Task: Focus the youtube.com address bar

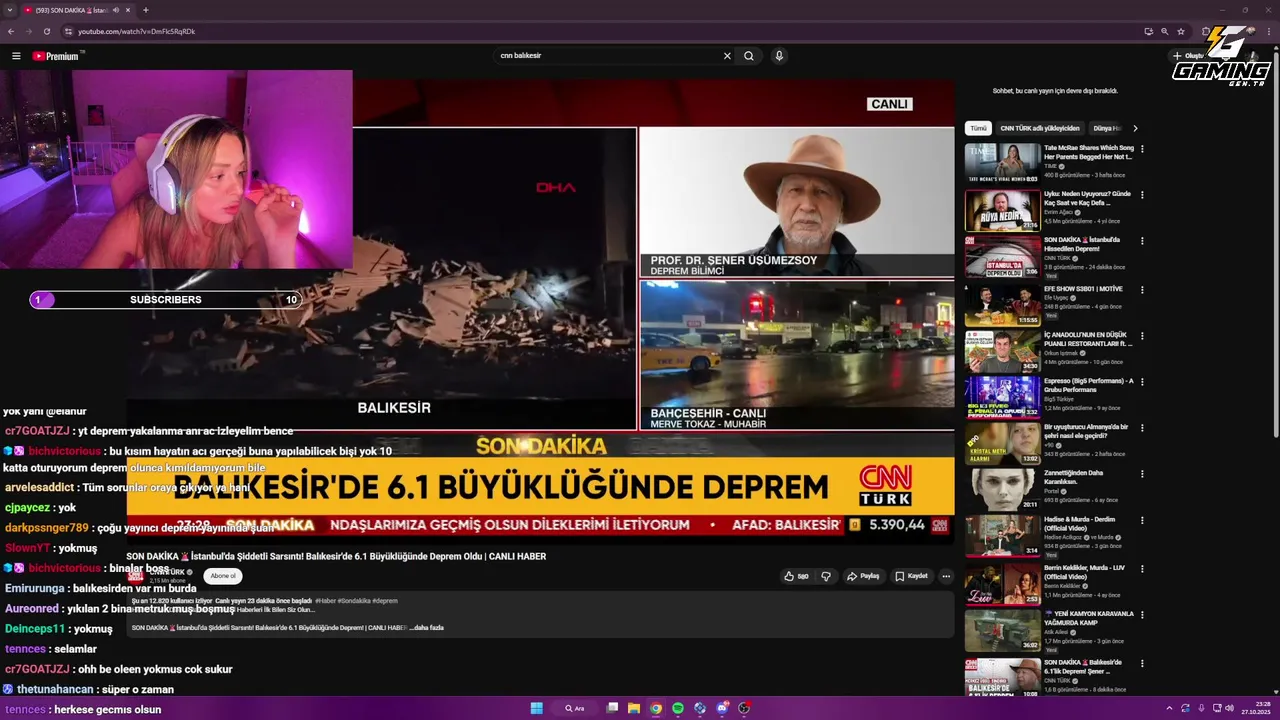Action: (600, 31)
